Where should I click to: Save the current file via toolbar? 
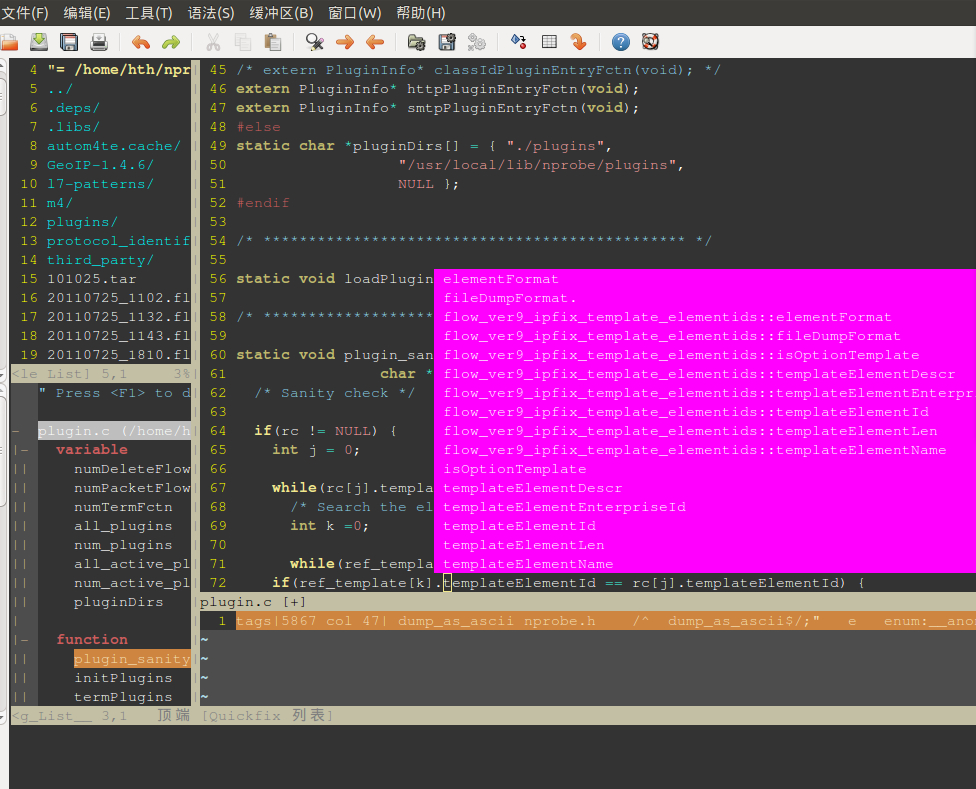point(39,42)
